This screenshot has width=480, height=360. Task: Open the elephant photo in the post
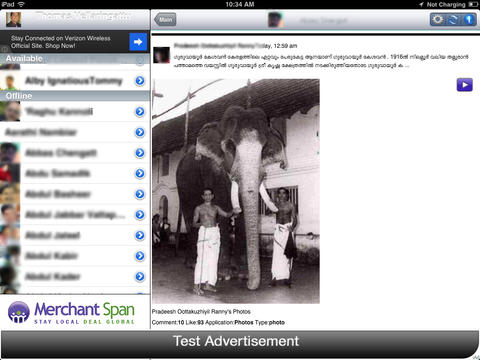click(x=236, y=191)
